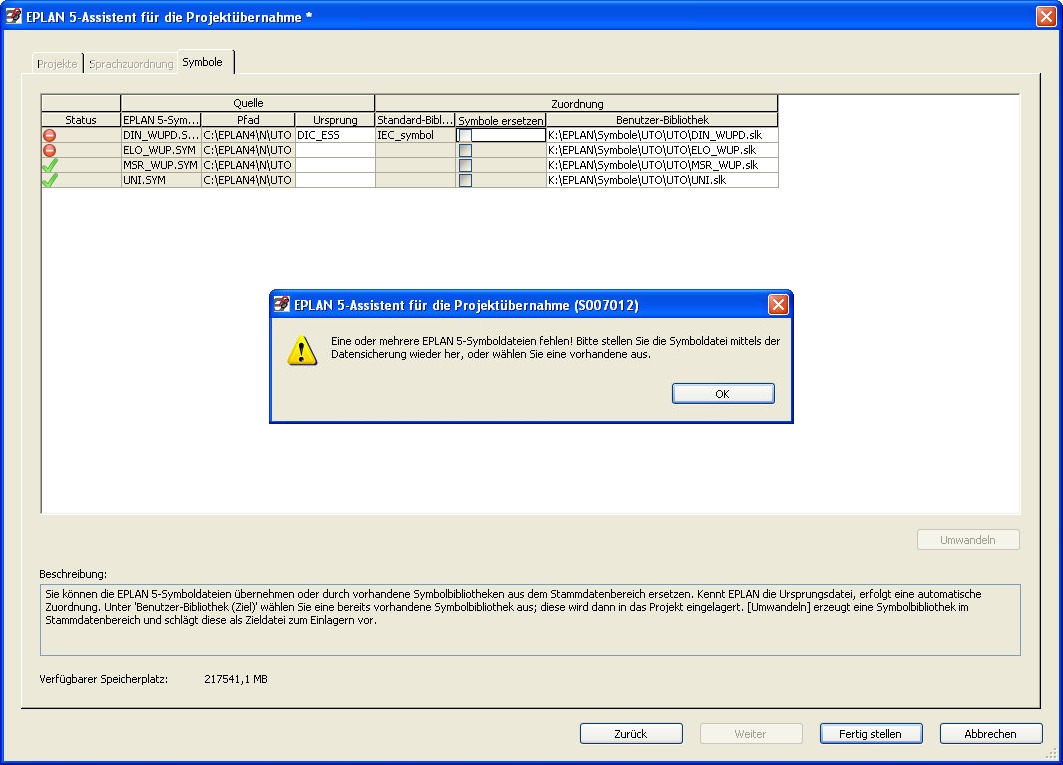This screenshot has height=765, width=1063.
Task: Click the Weiter button
Action: coord(750,734)
